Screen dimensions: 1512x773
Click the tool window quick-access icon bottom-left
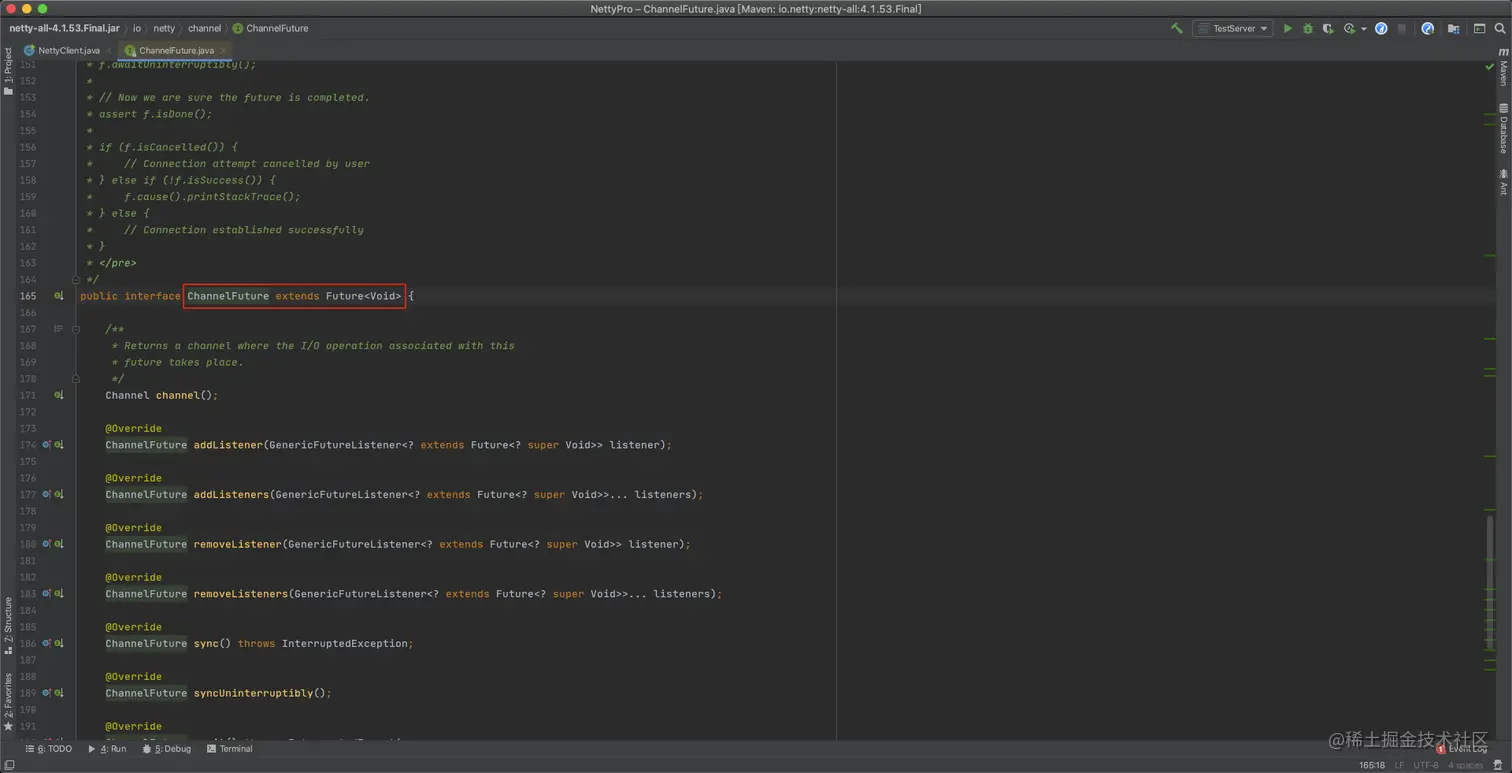(x=9, y=765)
